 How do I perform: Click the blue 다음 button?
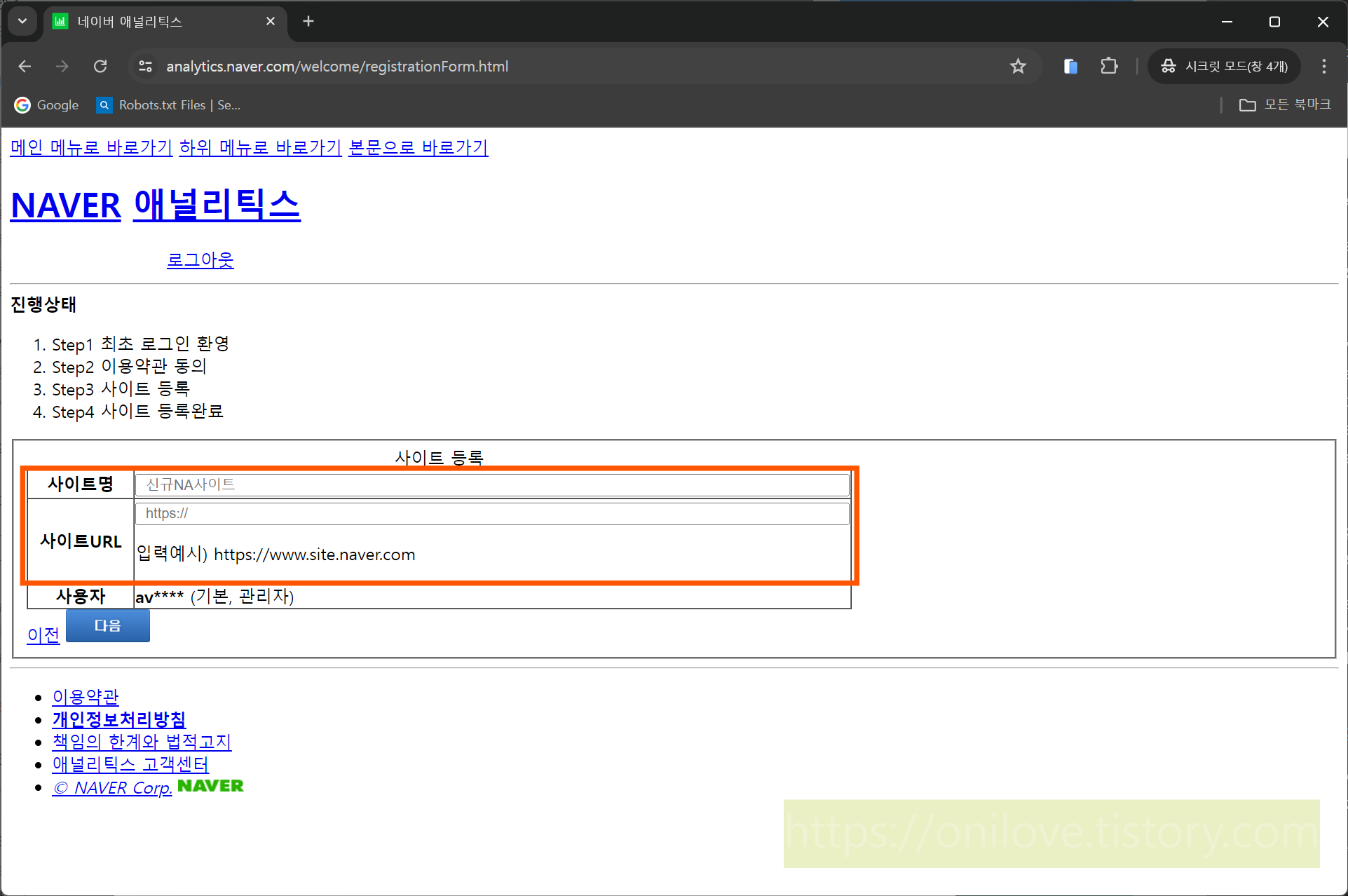[108, 625]
